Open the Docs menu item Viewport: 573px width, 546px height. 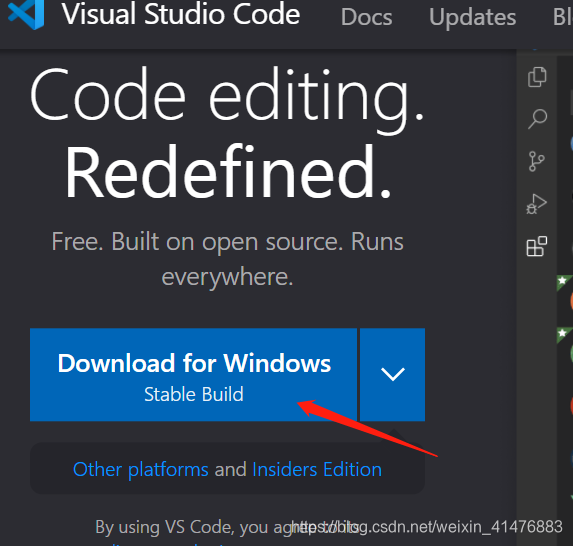click(x=367, y=17)
